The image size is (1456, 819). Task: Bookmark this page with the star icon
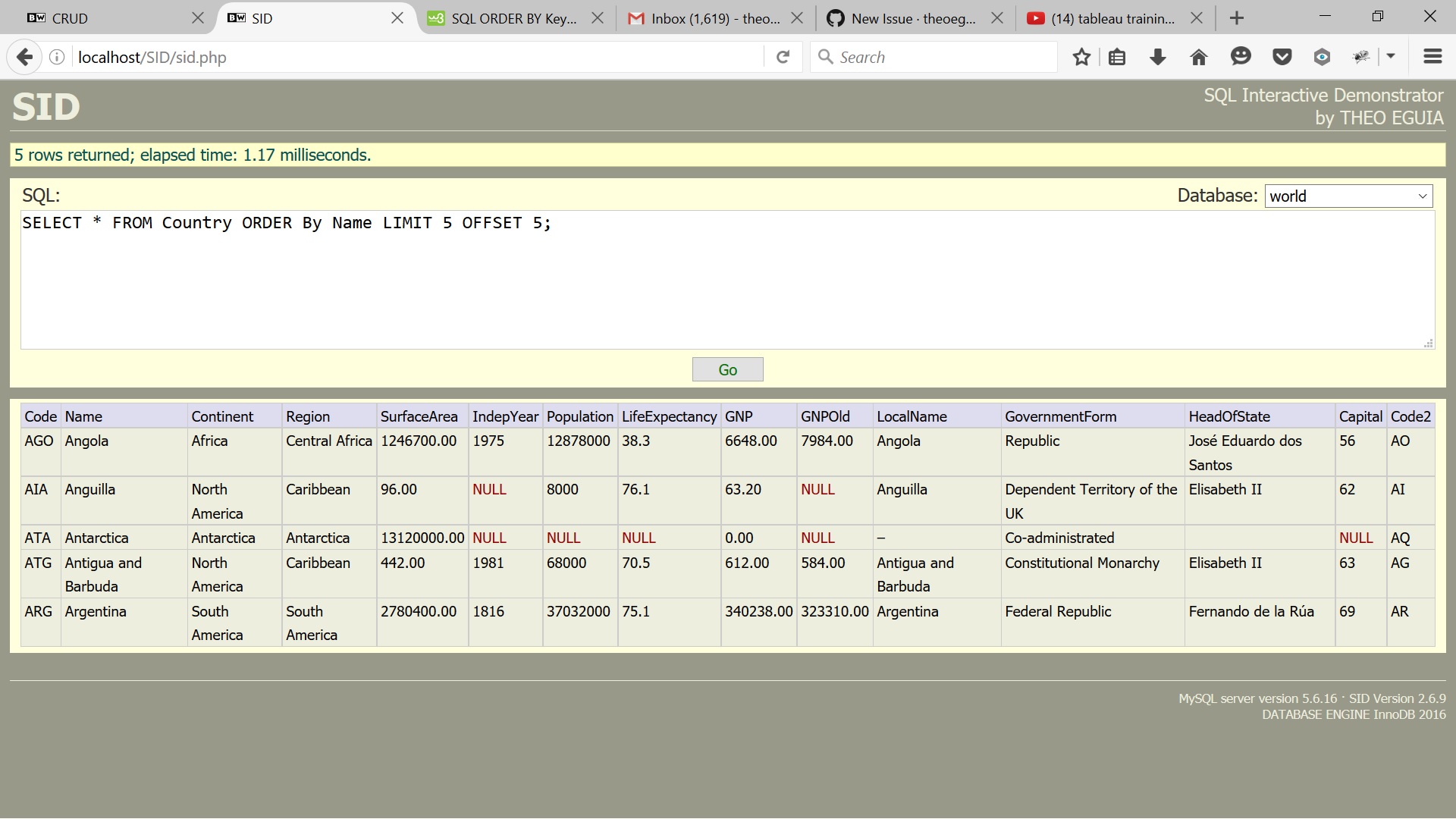[1081, 56]
